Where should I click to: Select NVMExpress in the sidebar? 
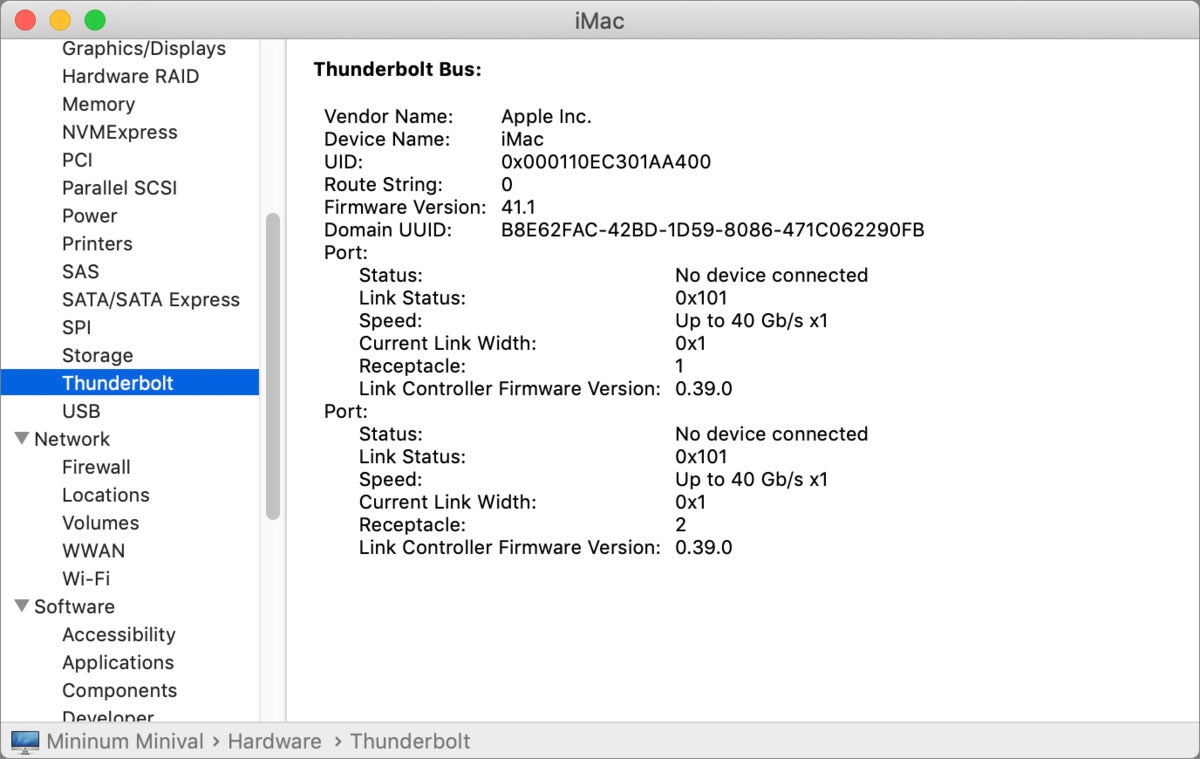click(x=119, y=132)
